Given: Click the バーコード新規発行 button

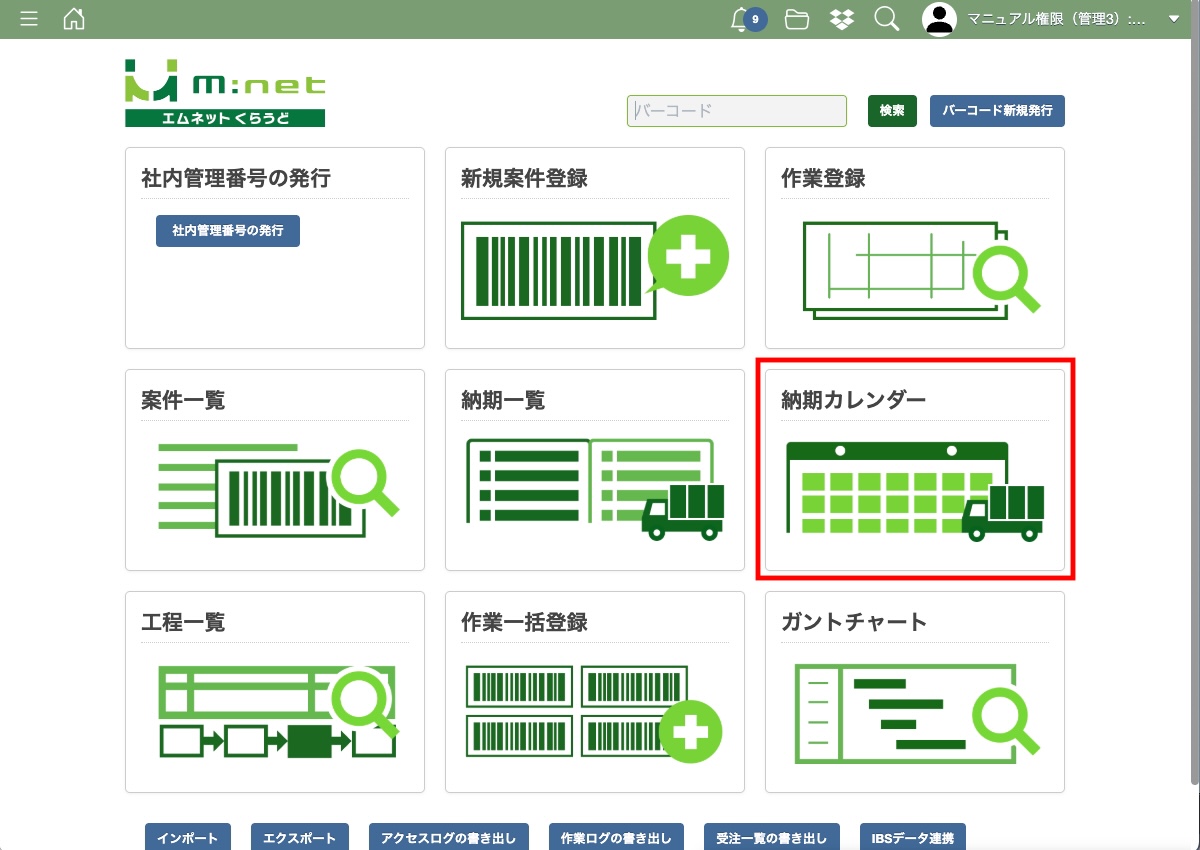Looking at the screenshot, I should (997, 111).
